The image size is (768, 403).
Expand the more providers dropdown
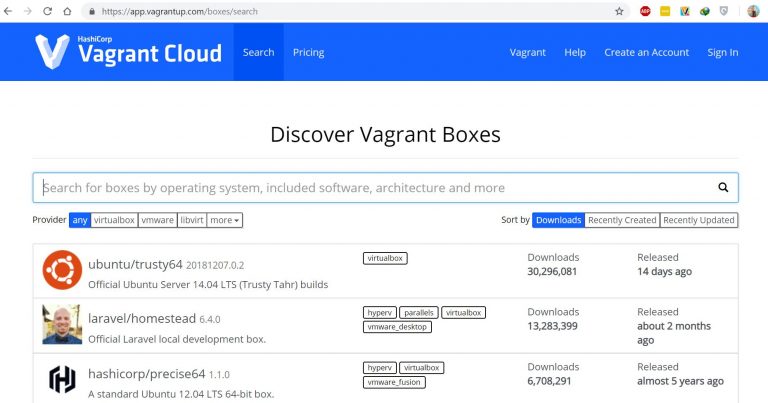pyautogui.click(x=225, y=220)
